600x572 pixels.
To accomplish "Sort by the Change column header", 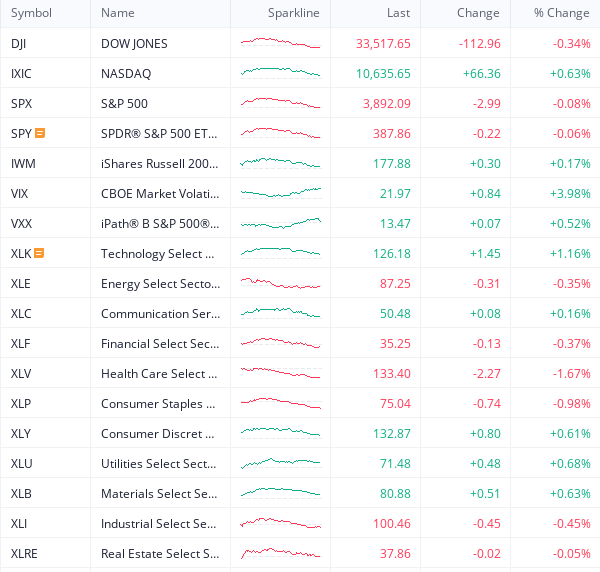I will click(478, 13).
